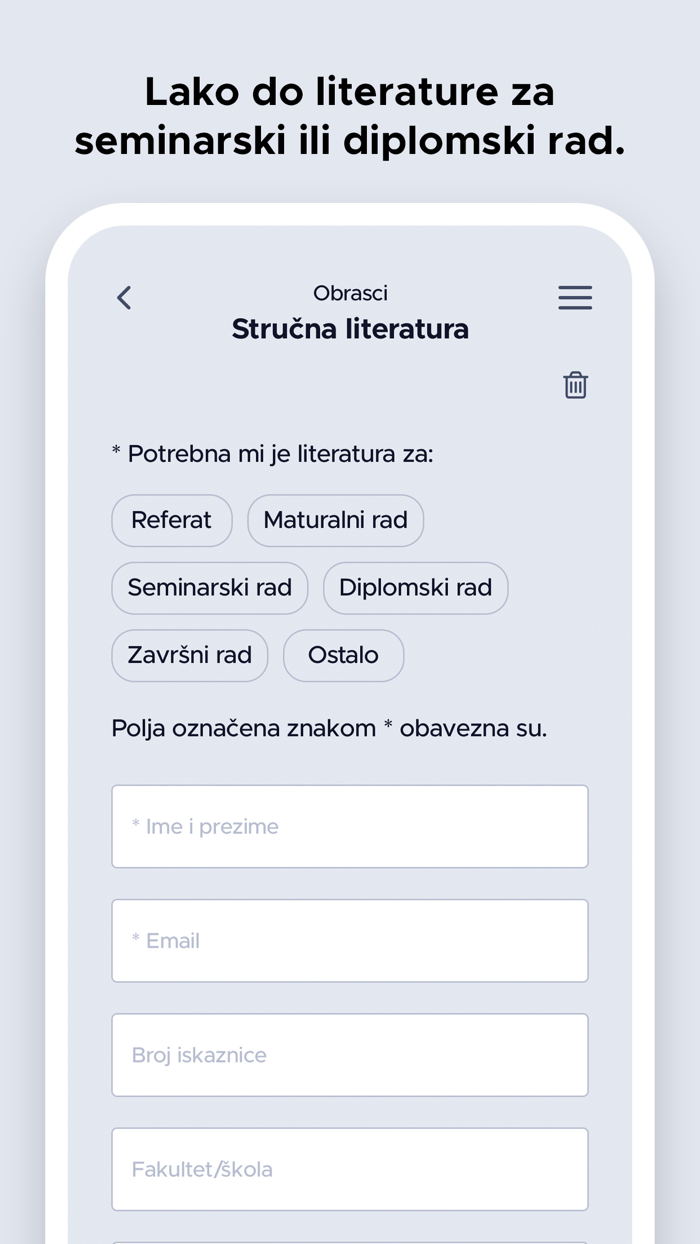Select the Maturalni rad option

pyautogui.click(x=335, y=520)
